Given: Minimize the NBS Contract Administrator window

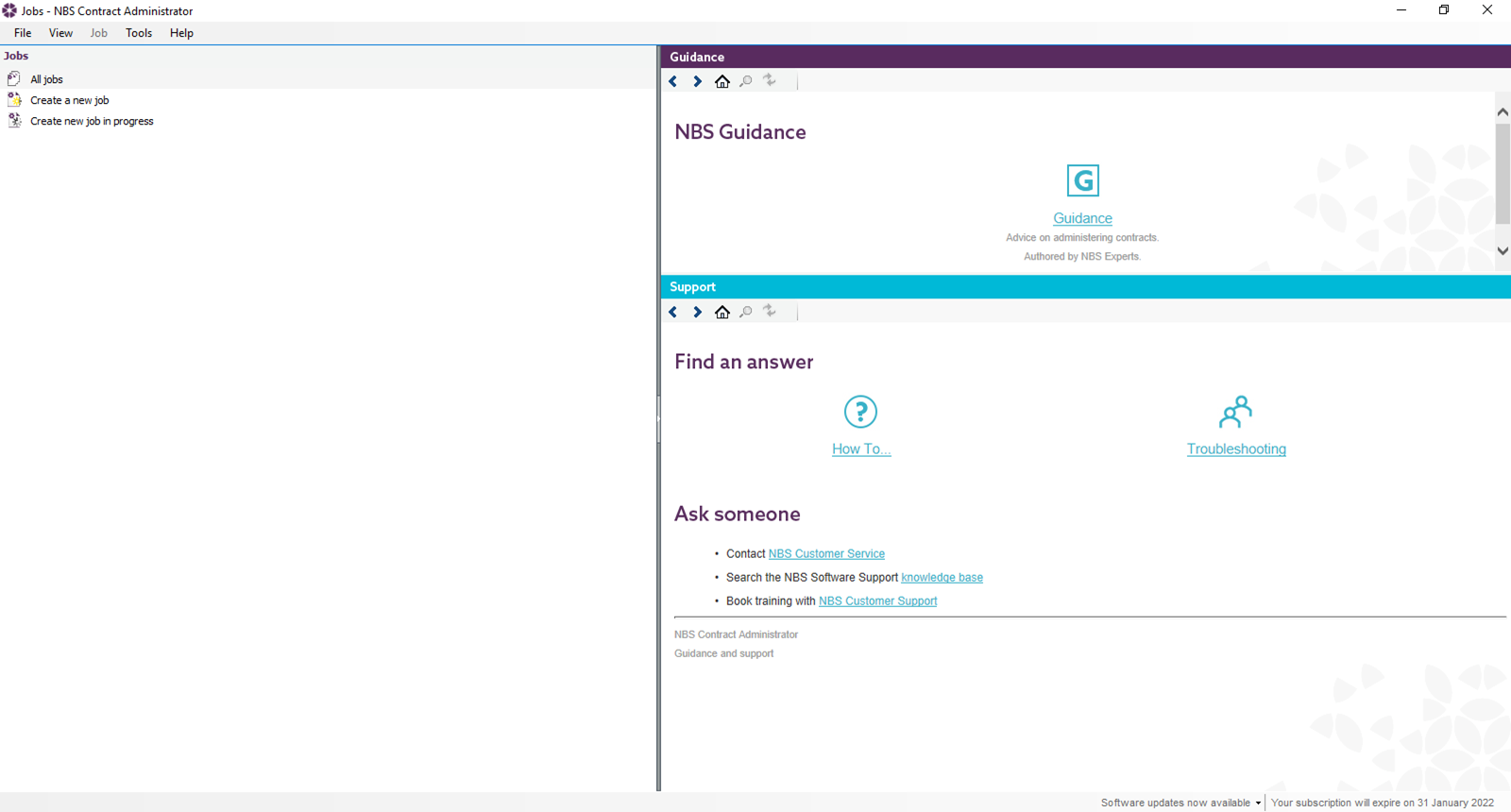Looking at the screenshot, I should pos(1401,10).
